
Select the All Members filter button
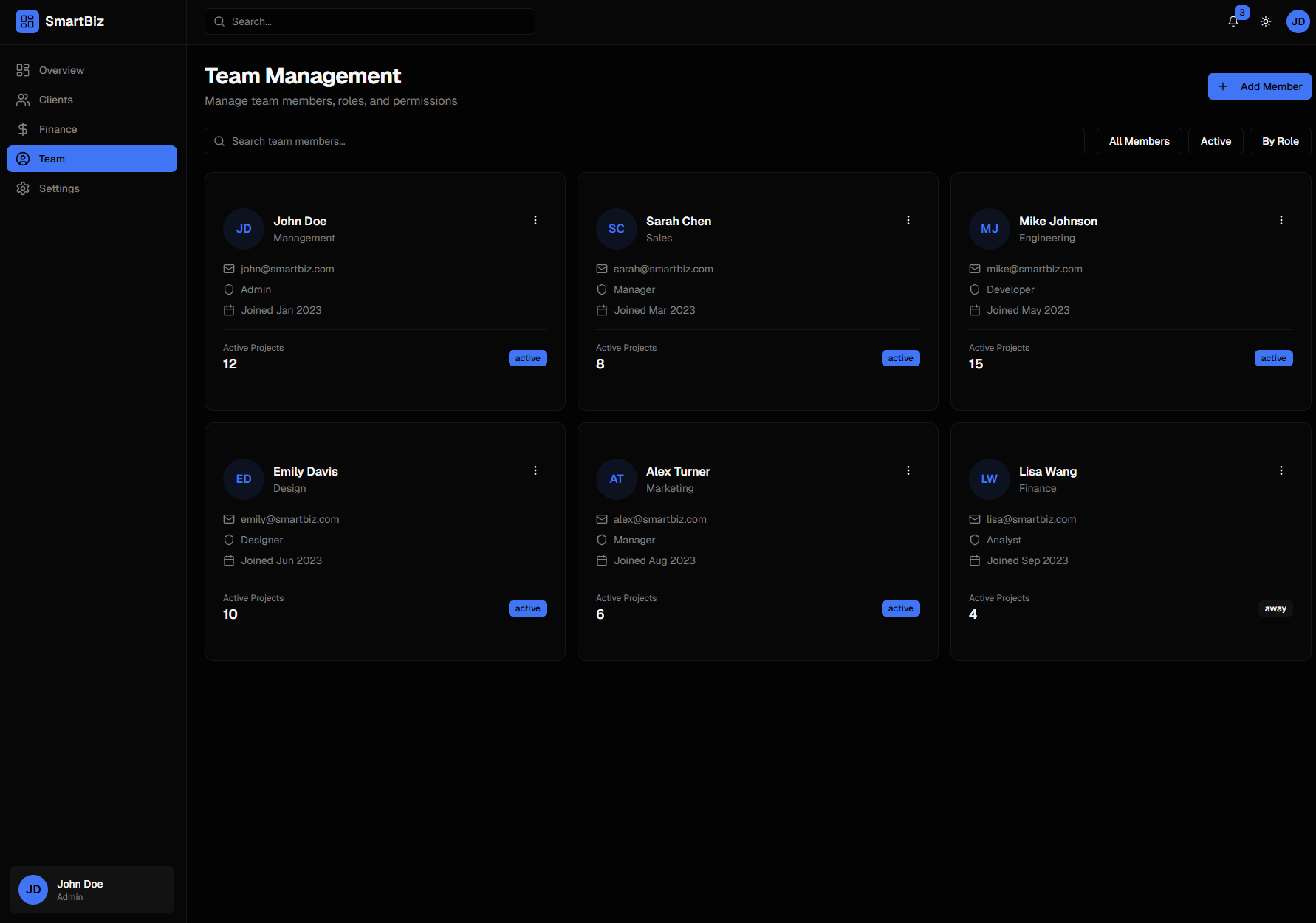point(1139,140)
